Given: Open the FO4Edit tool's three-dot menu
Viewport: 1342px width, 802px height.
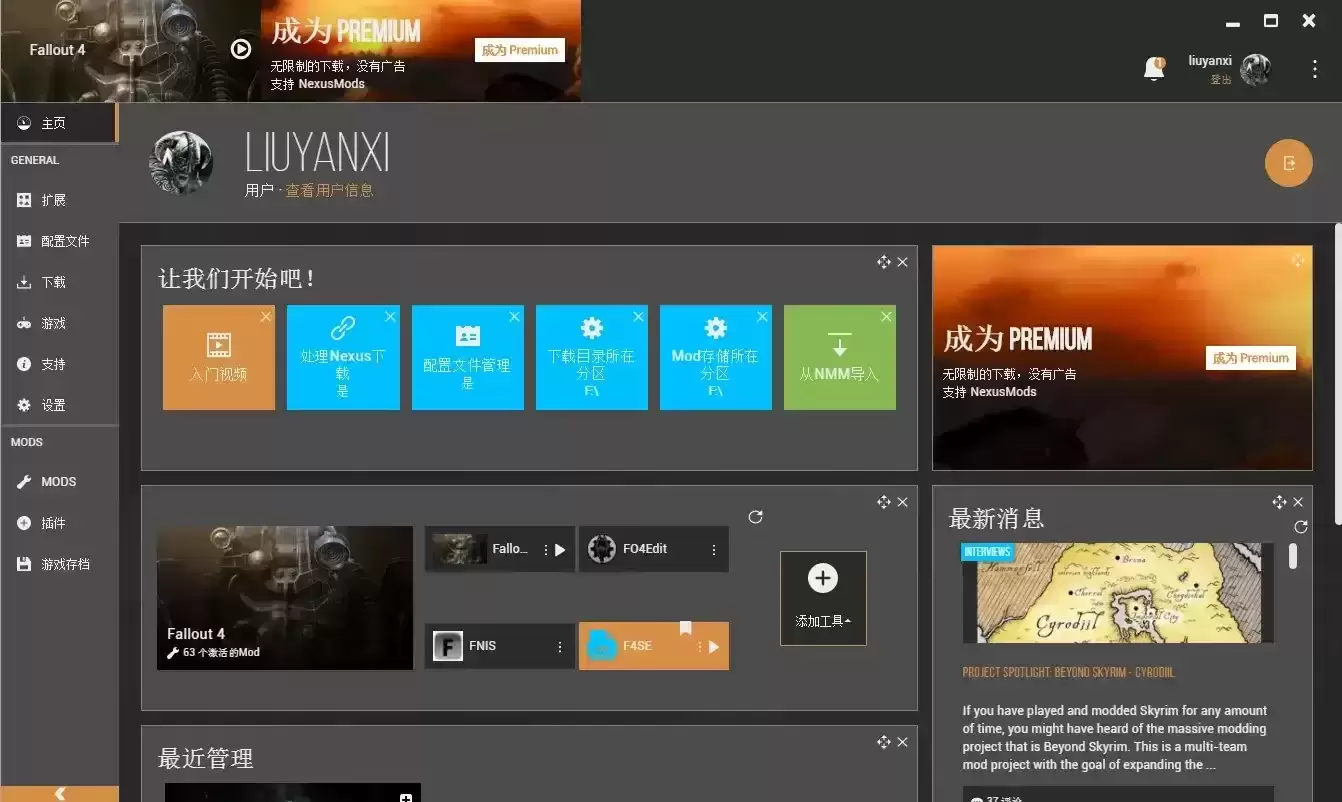Looking at the screenshot, I should tap(714, 550).
